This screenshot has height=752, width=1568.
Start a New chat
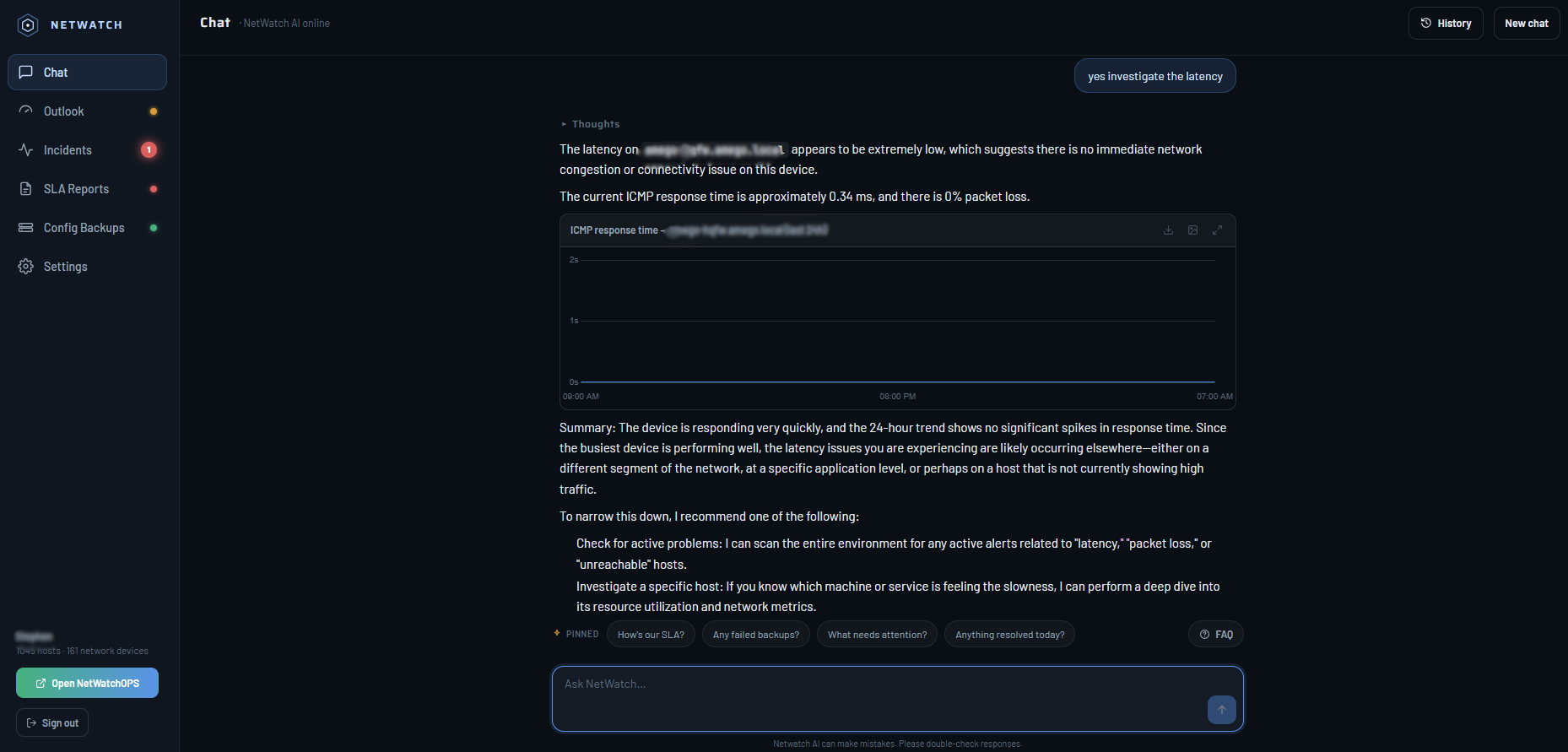(x=1526, y=24)
